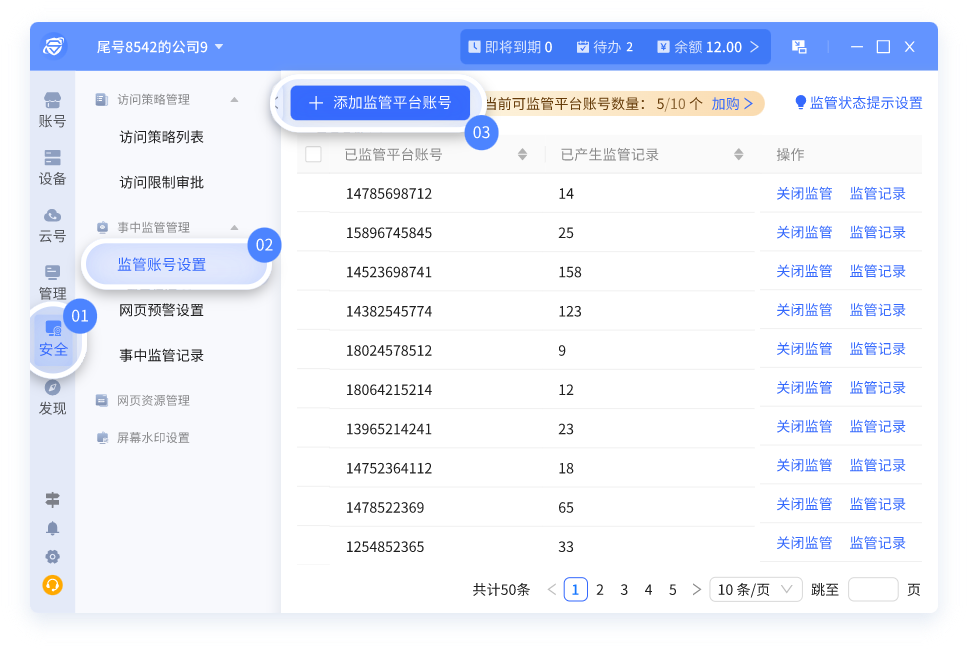Click the orange customer support headset icon

(x=52, y=585)
